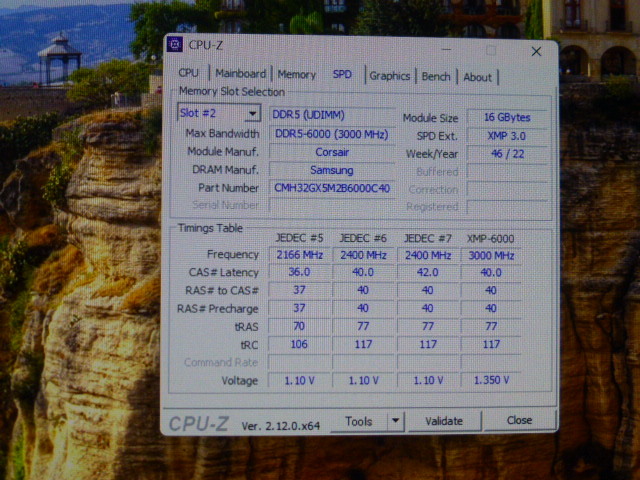Click the 2166 MHz frequency cell
640x480 pixels.
tap(299, 255)
